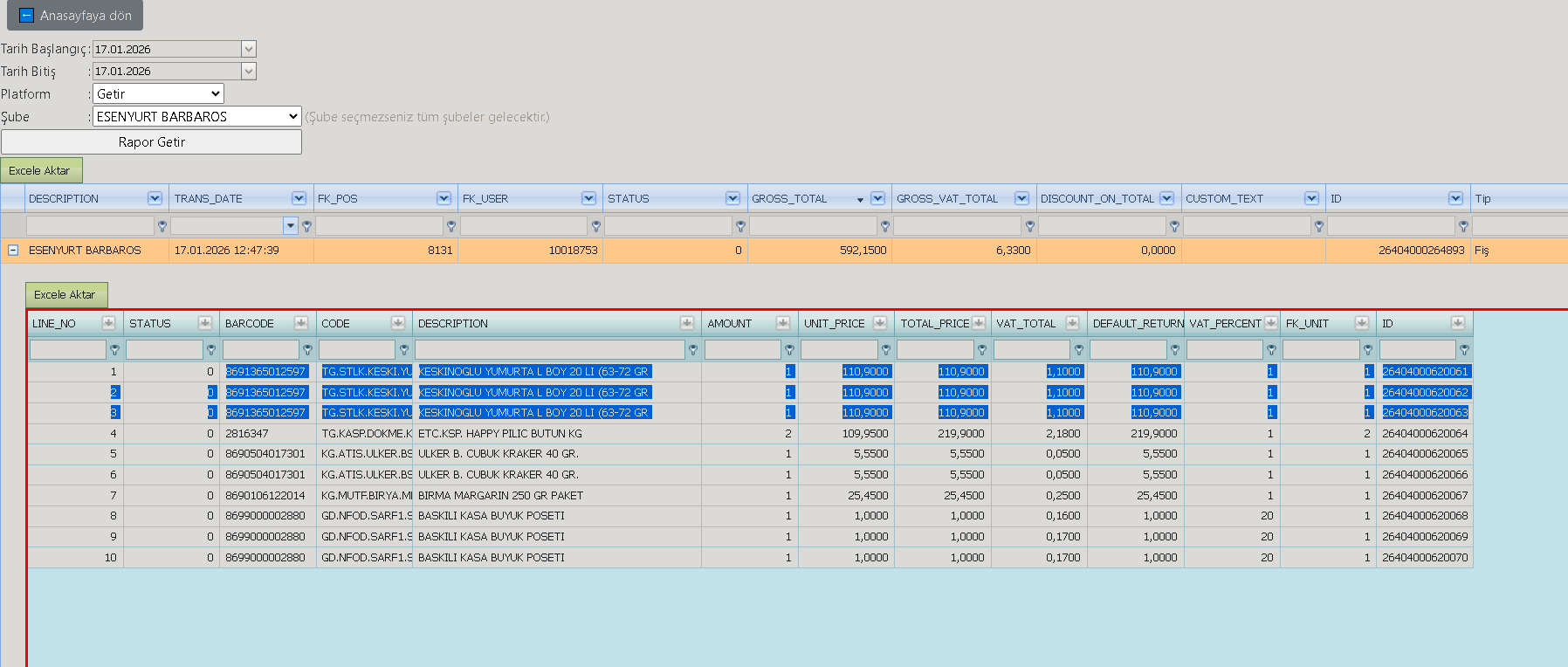Click column menu icon on AMOUNT header

[783, 323]
